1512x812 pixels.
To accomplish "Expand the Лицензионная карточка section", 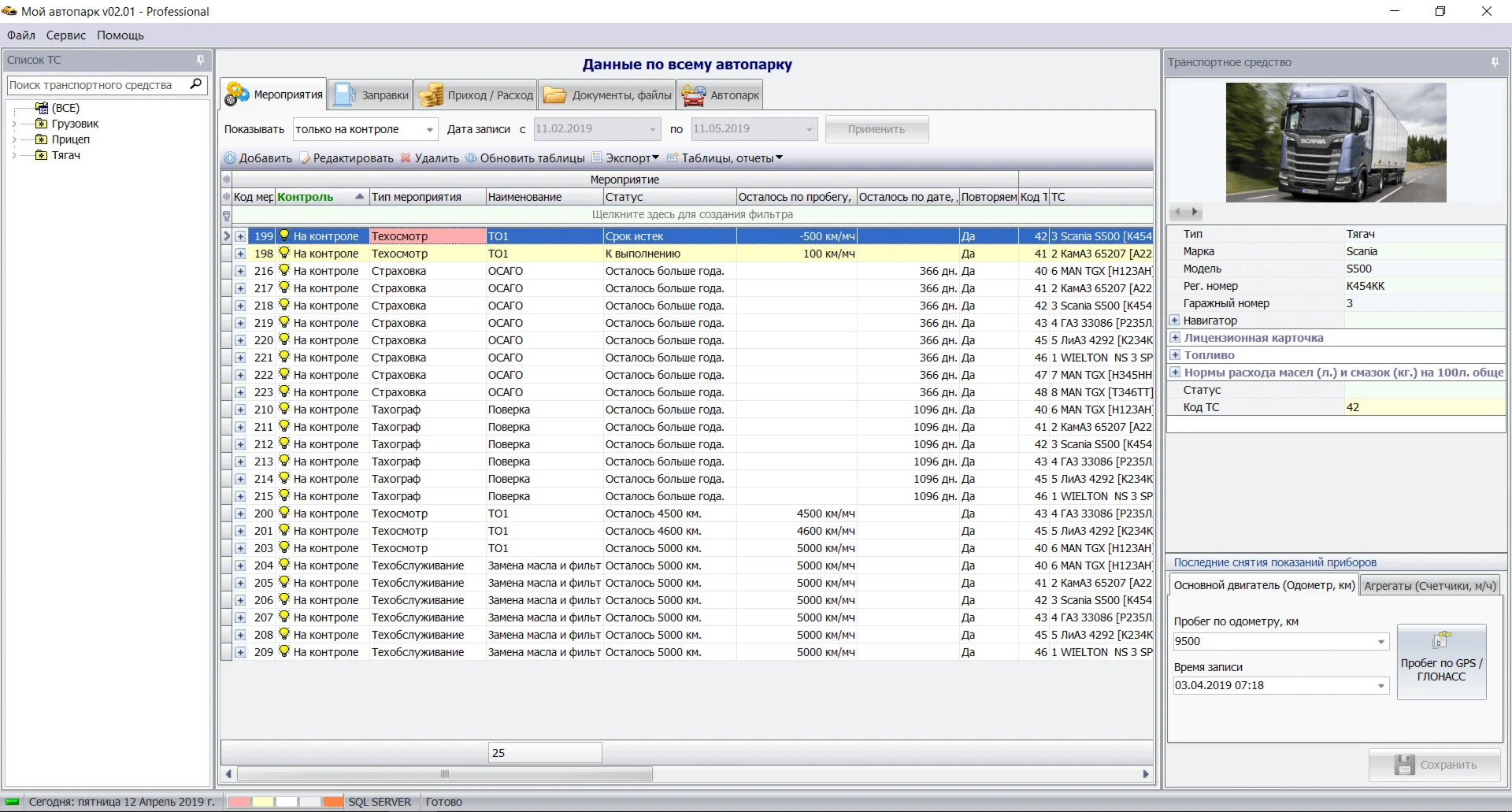I will point(1174,338).
